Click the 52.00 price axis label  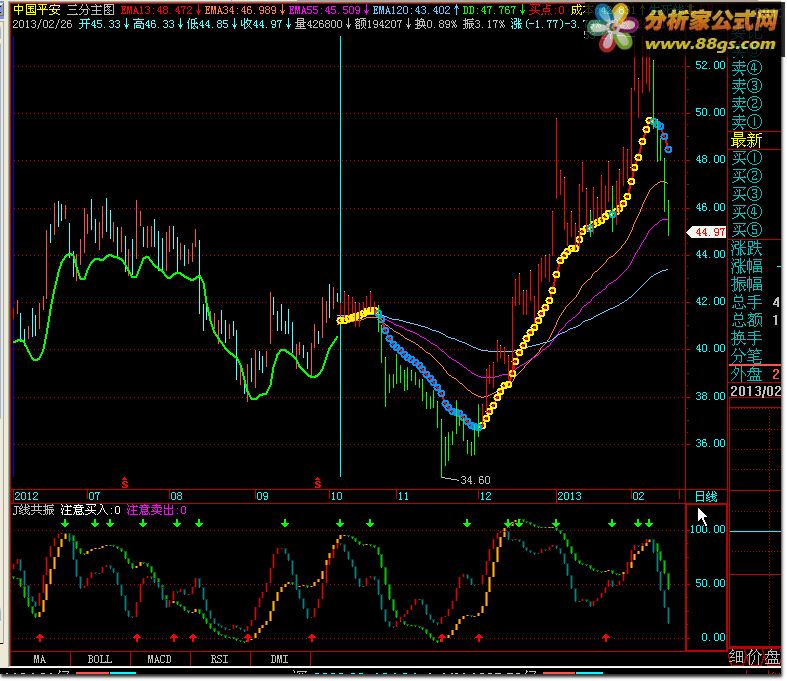click(x=710, y=65)
